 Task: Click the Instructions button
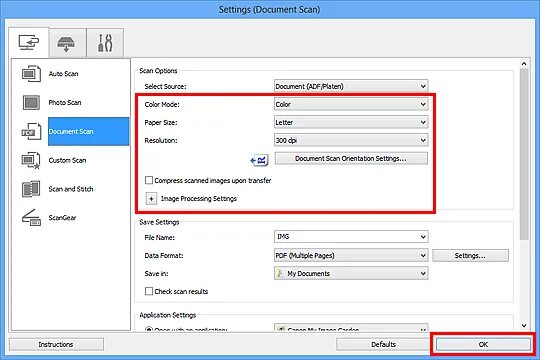coord(56,344)
